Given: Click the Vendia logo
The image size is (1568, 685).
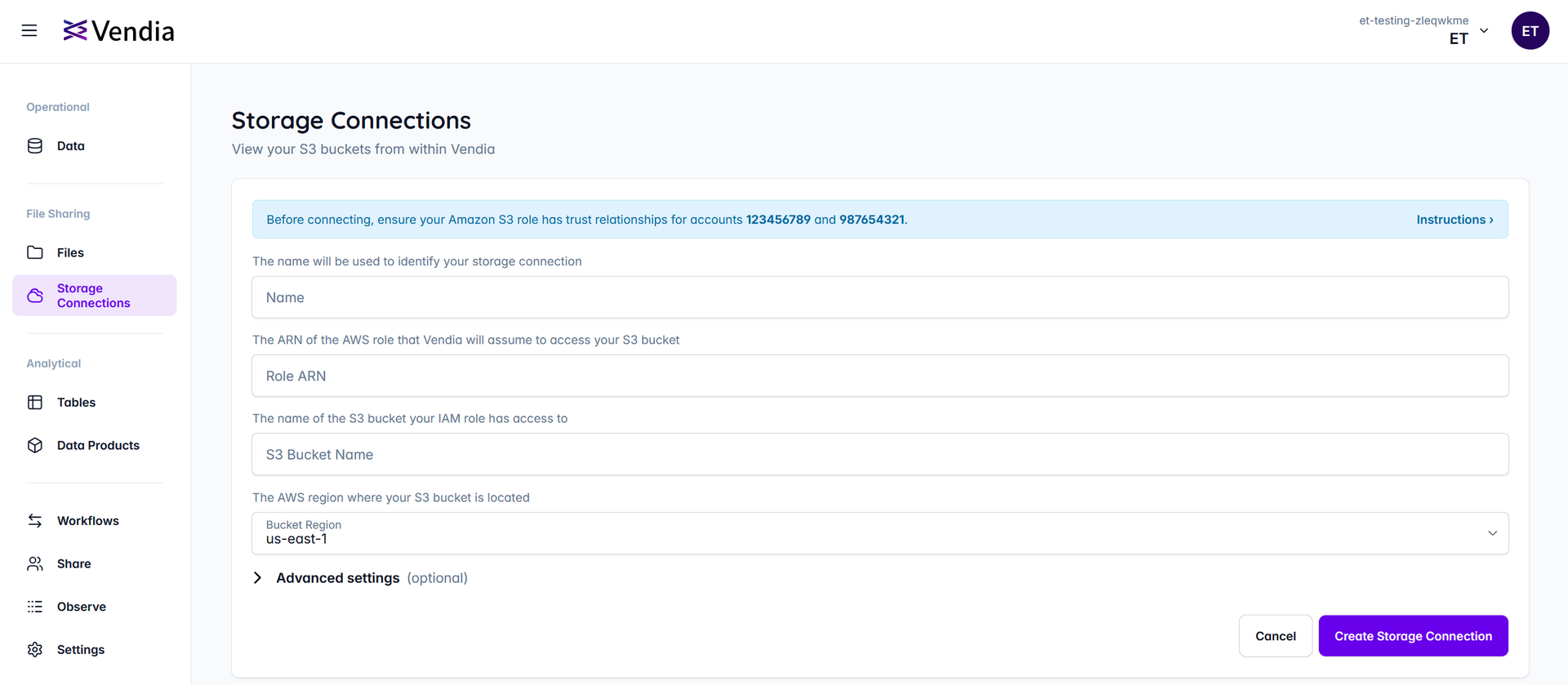Looking at the screenshot, I should (x=119, y=31).
